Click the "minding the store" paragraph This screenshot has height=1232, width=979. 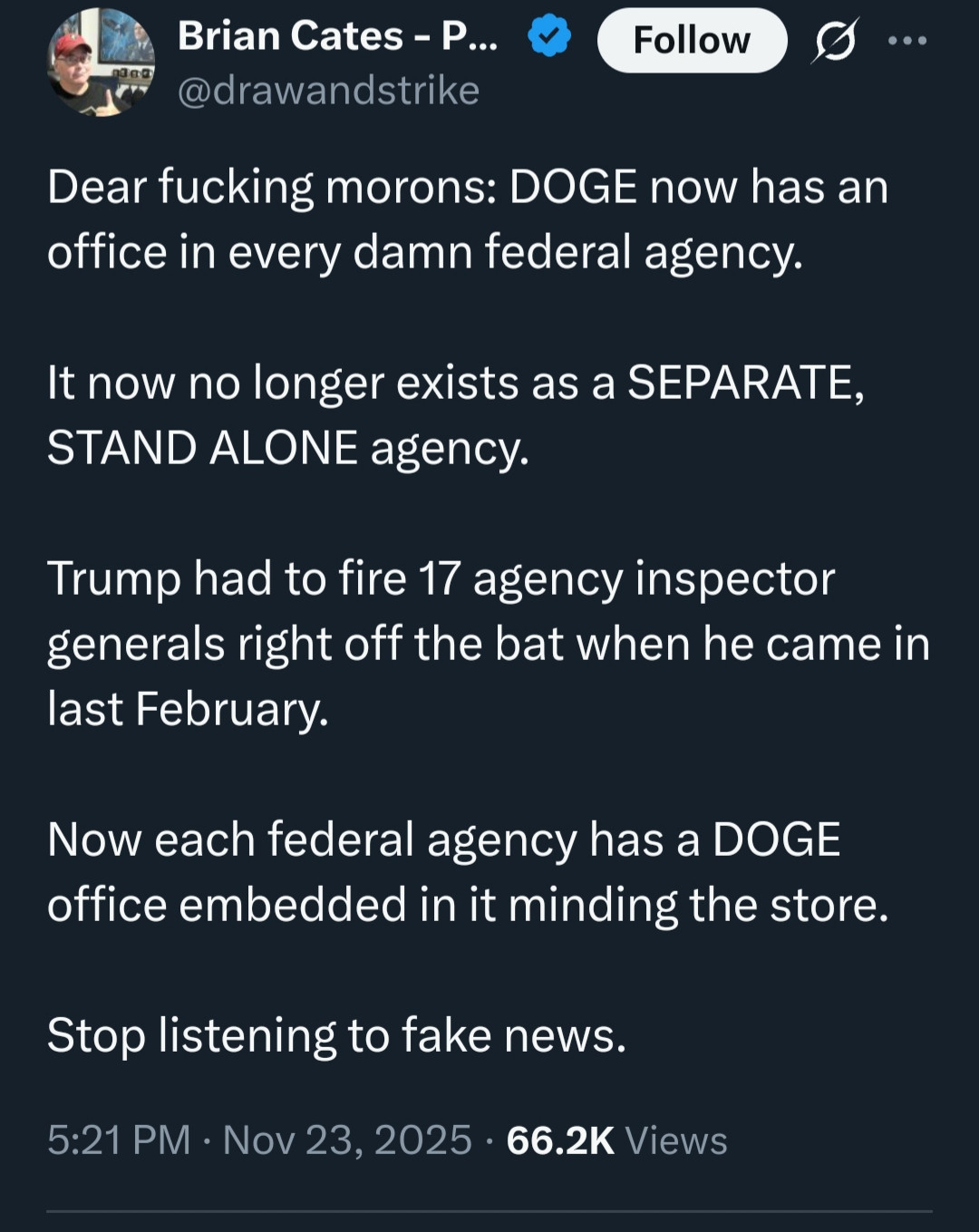coord(467,872)
